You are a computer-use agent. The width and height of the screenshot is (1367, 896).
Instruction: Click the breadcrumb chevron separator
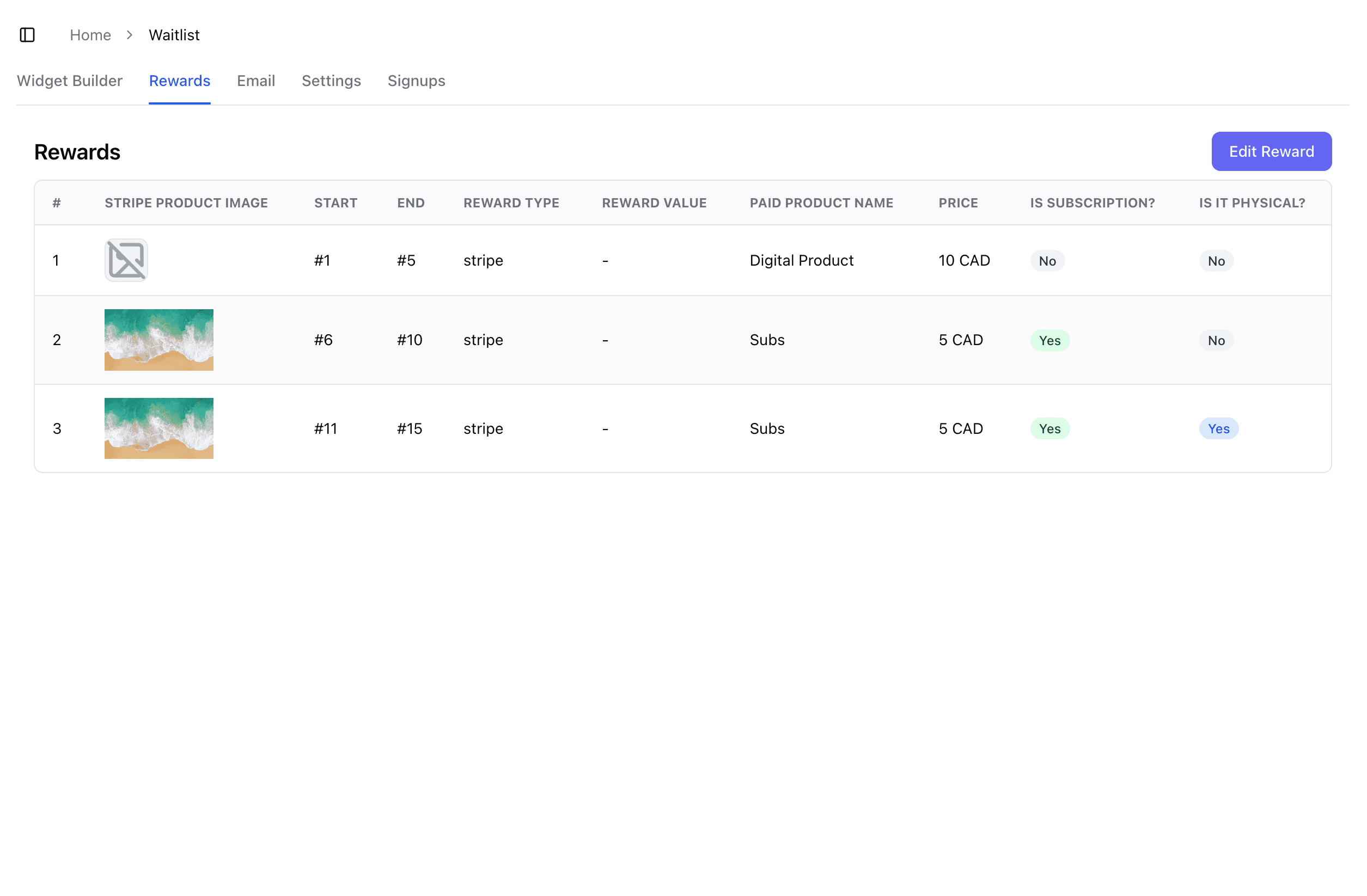[130, 35]
